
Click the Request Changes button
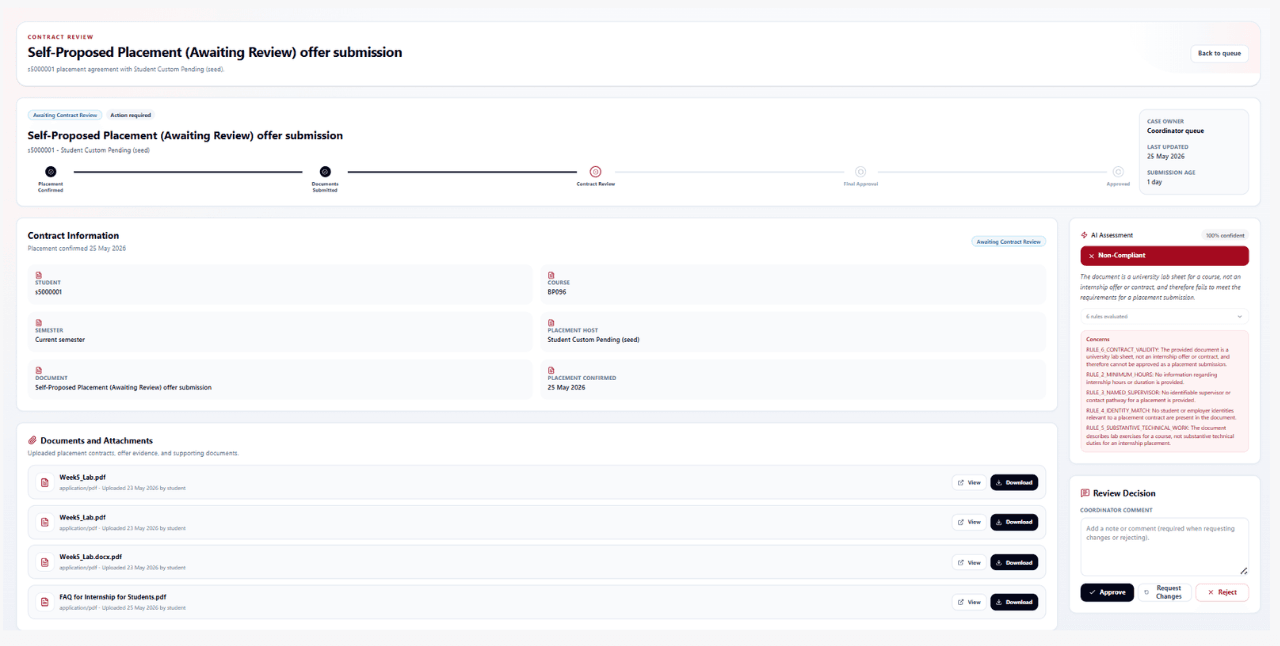click(x=1164, y=592)
